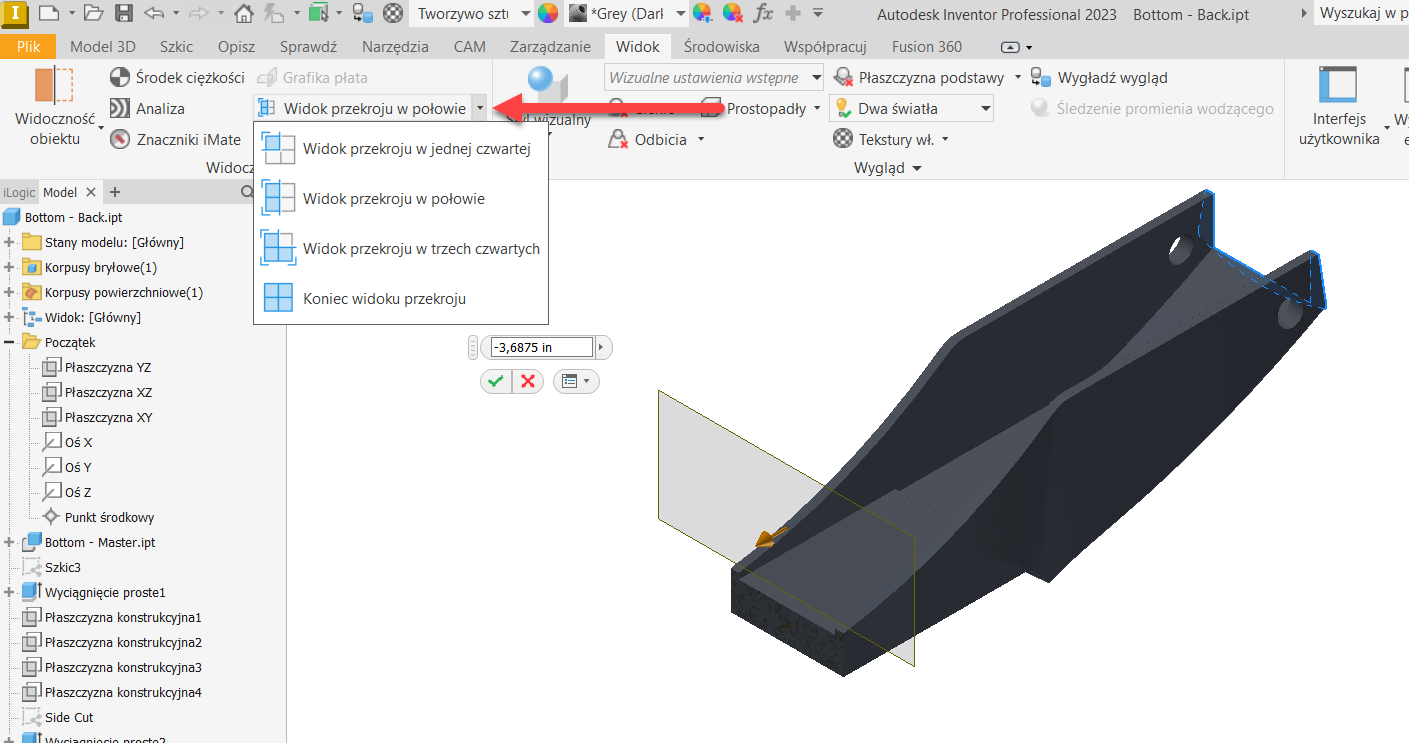Click the Znaczniki iMate icon

pos(120,140)
